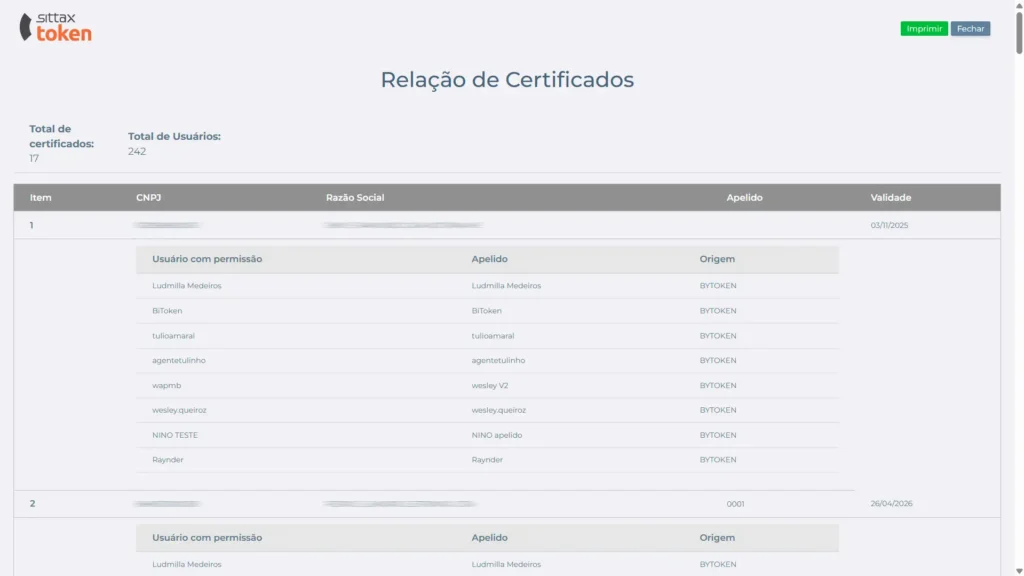This screenshot has width=1024, height=576.
Task: Click the scrollbar up arrow
Action: [x=1019, y=5]
